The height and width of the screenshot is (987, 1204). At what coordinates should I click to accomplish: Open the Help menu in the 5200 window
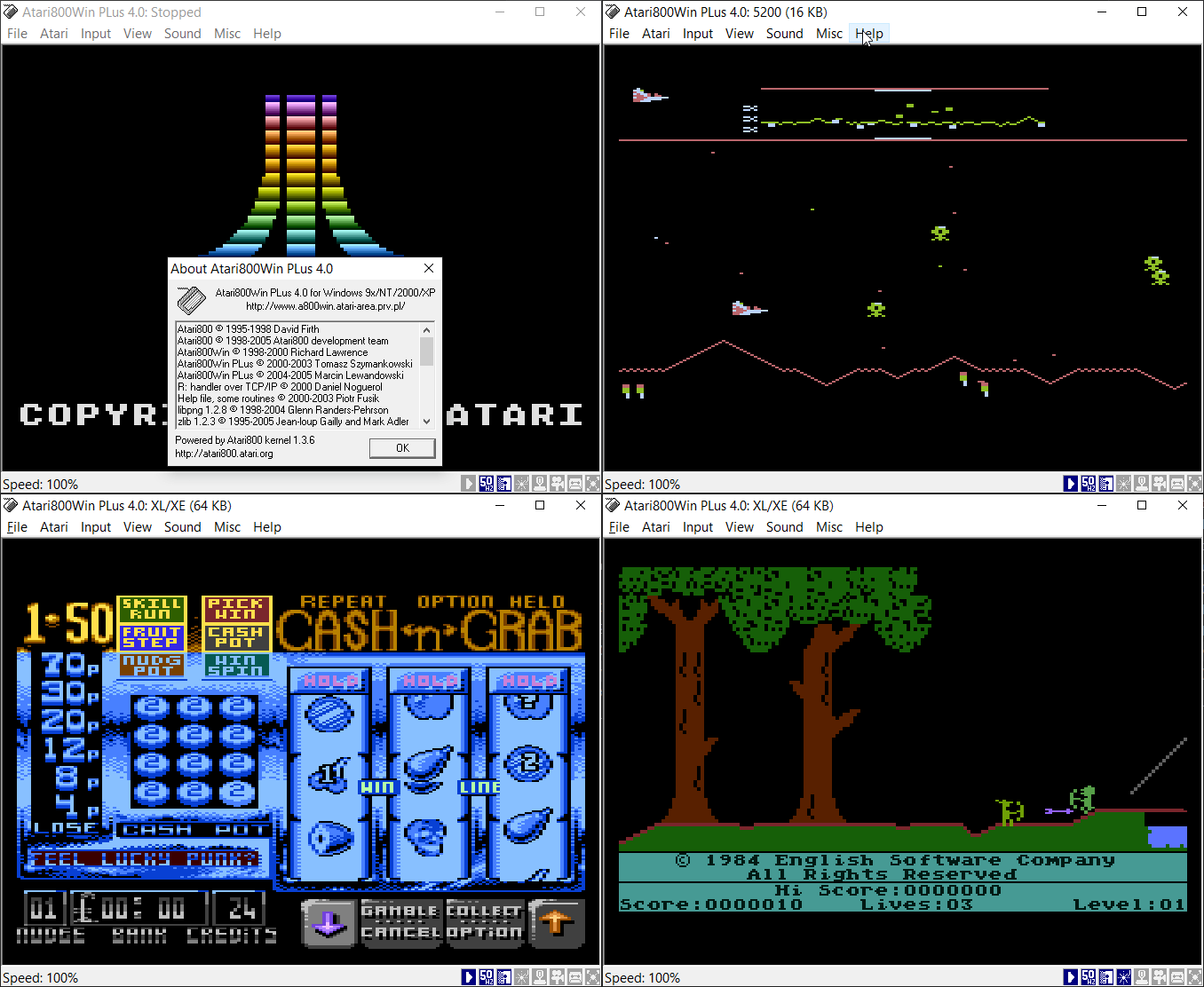coord(869,34)
